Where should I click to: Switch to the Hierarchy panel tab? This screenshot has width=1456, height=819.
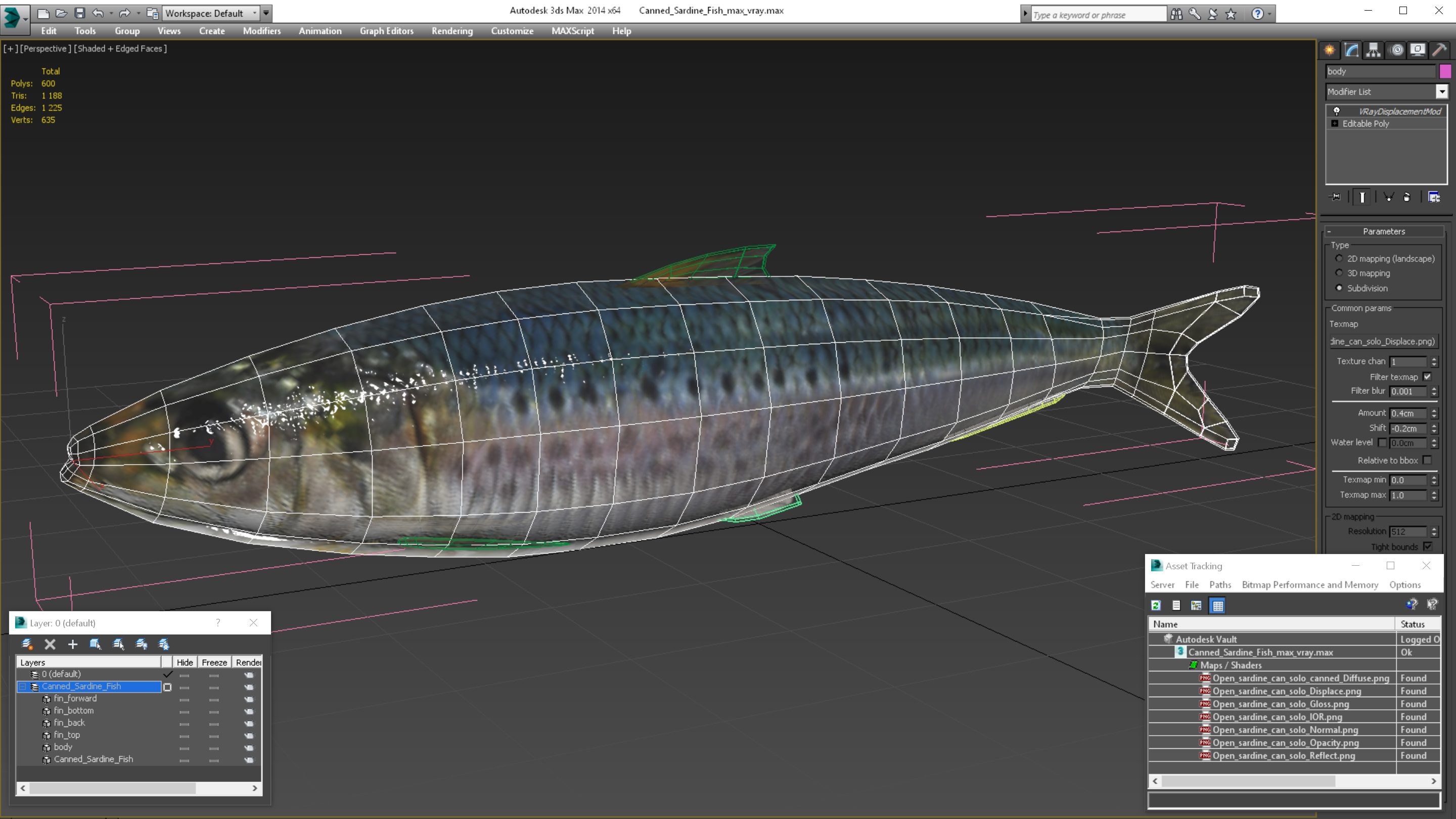[1374, 51]
